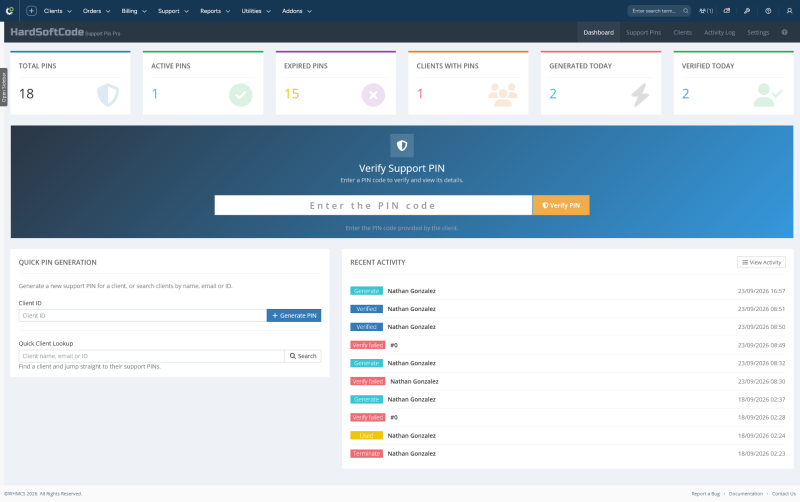Click the X icon on Expired Pins card
The image size is (800, 502).
coord(373,95)
